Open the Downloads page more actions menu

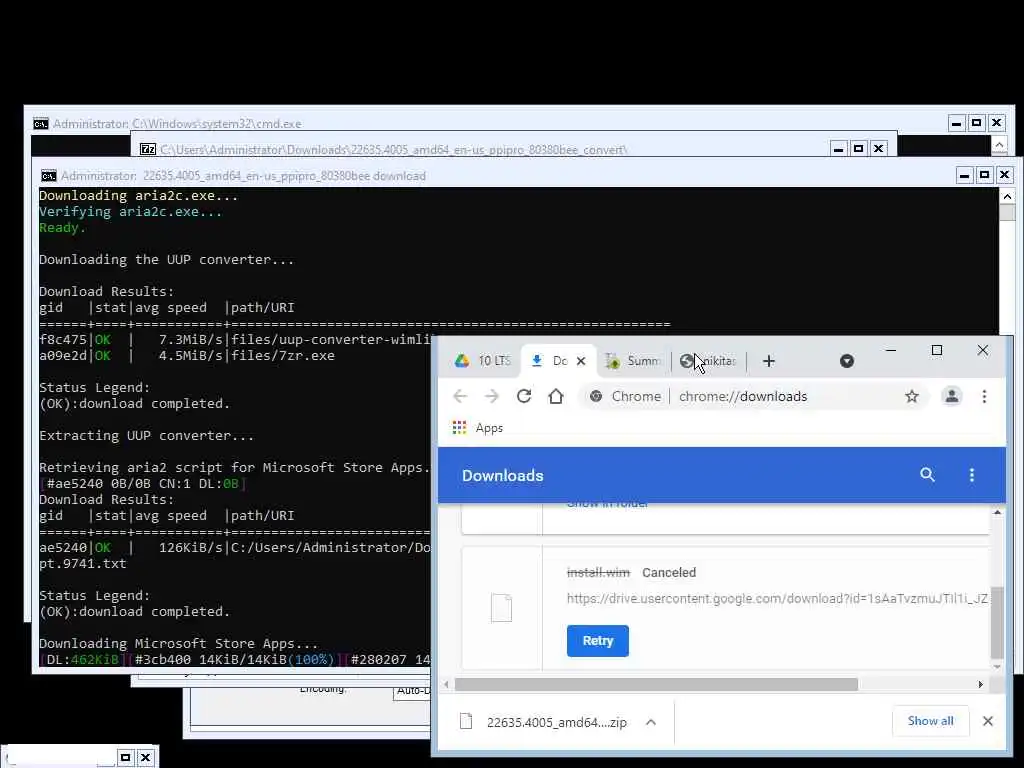972,475
